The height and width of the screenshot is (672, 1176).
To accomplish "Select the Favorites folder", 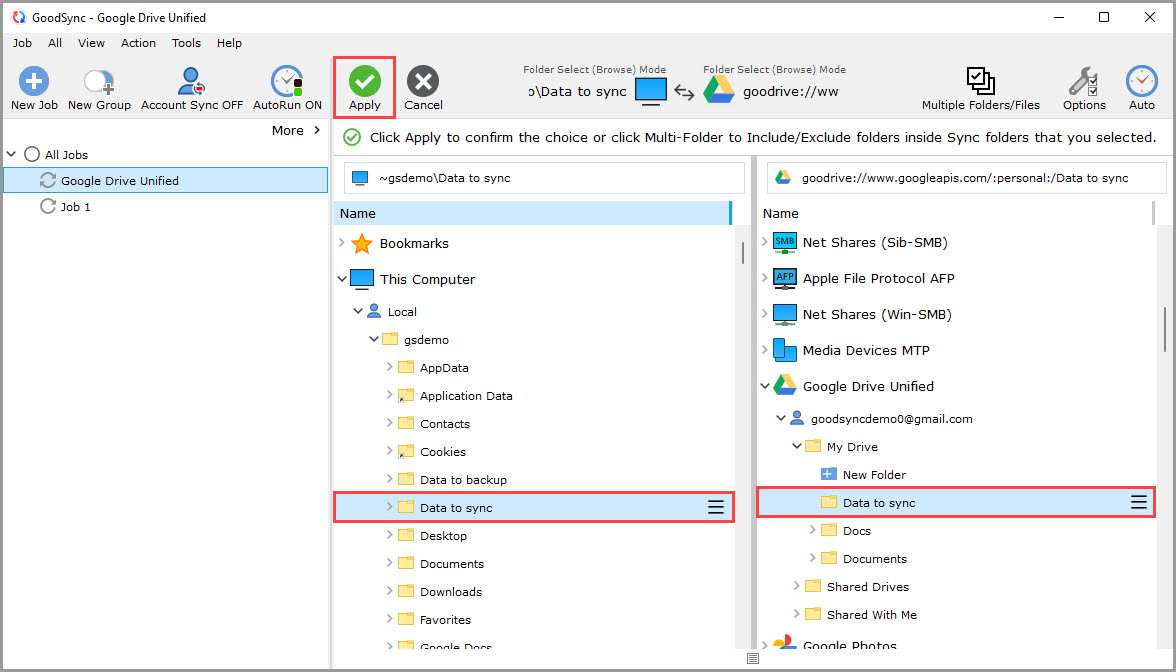I will (445, 620).
